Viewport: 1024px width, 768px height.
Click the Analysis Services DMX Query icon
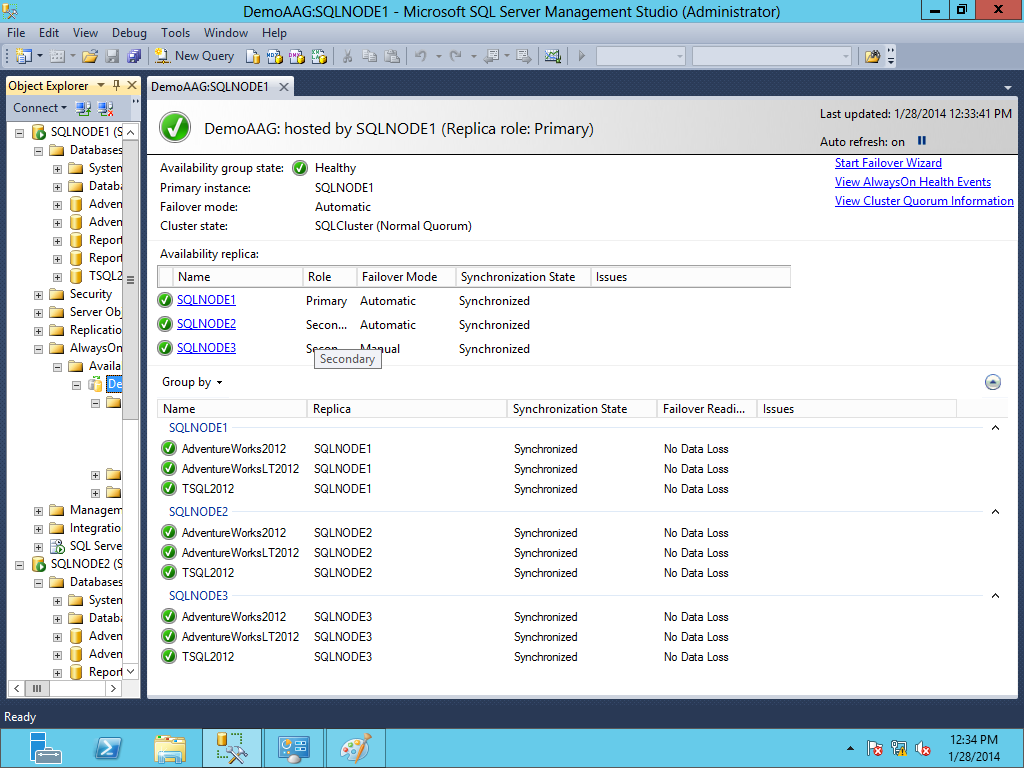coord(296,56)
